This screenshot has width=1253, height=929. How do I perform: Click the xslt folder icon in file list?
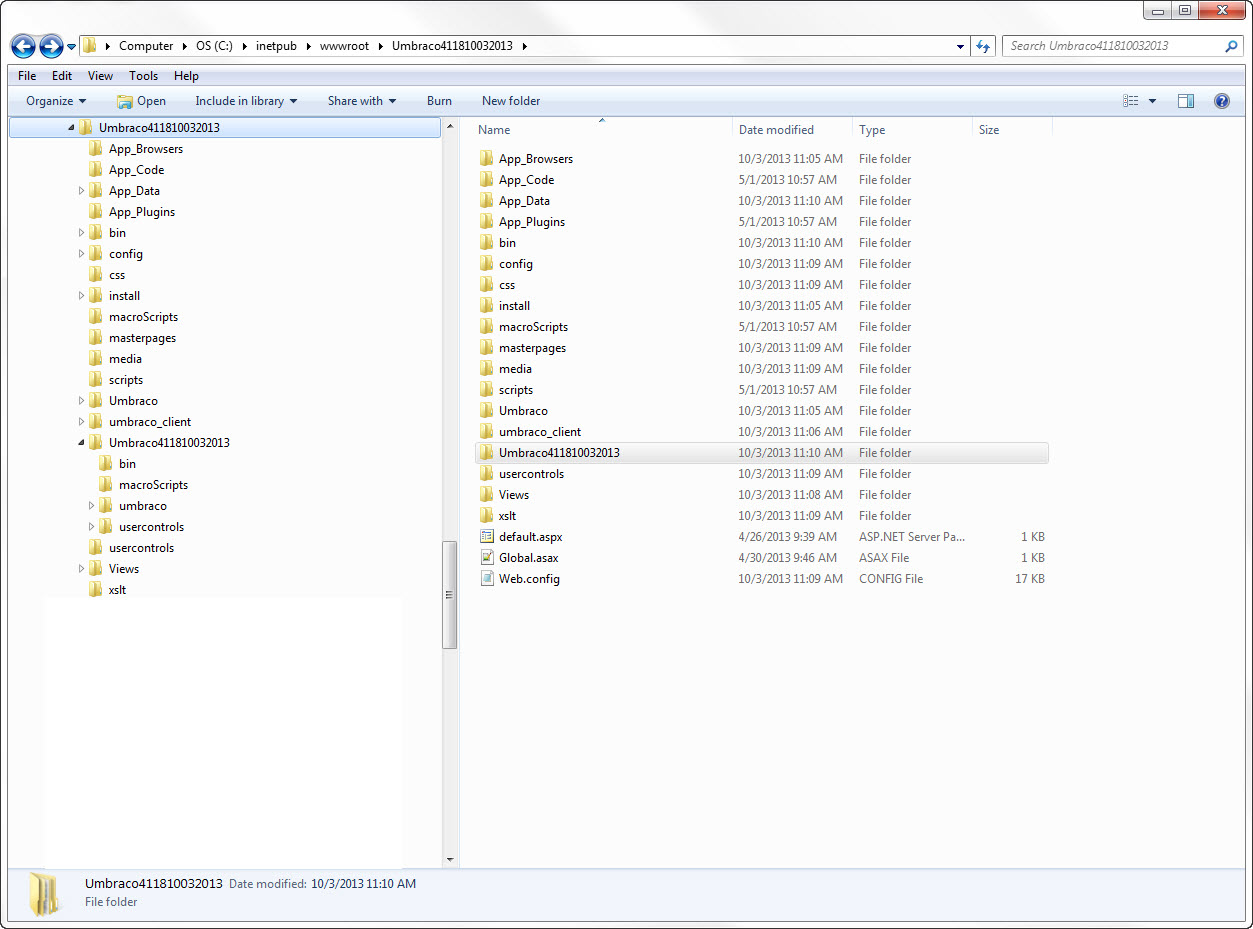(487, 516)
